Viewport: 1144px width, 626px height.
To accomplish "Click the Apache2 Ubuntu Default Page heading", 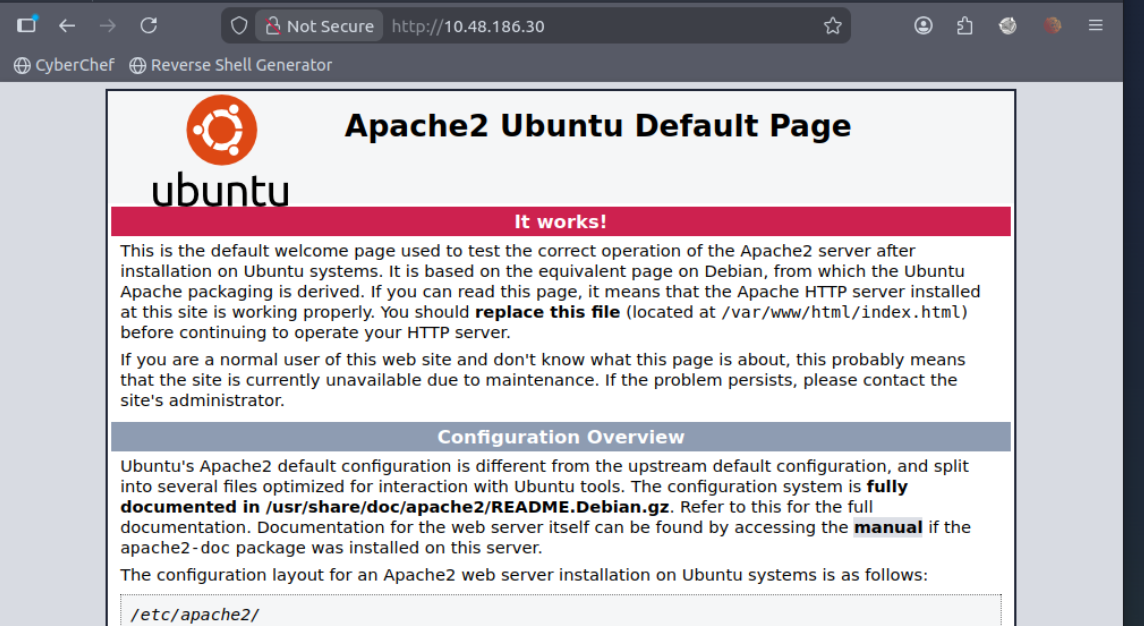I will [x=598, y=125].
